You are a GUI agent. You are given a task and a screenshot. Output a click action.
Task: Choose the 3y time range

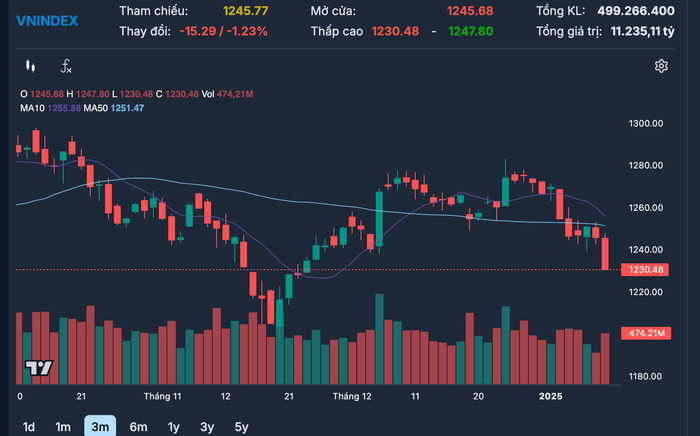click(x=207, y=427)
